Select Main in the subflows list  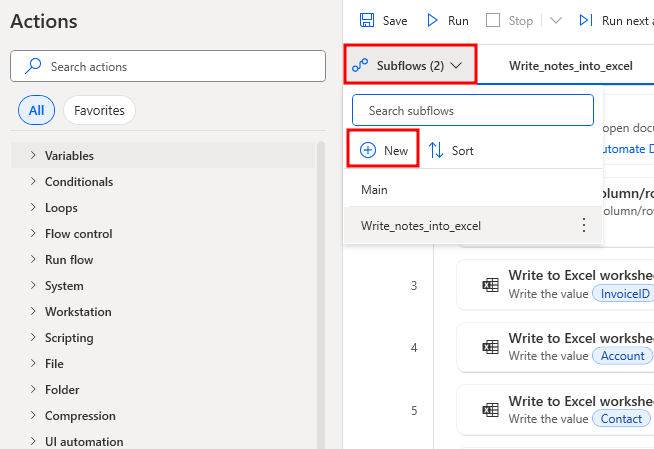[473, 190]
